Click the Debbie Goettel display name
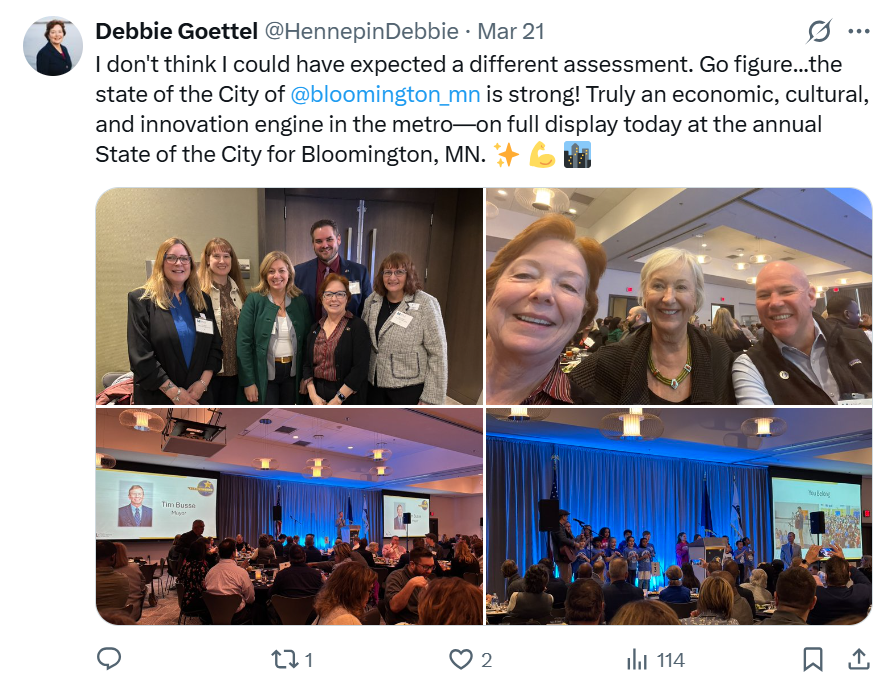The width and height of the screenshot is (889, 688). (x=176, y=31)
